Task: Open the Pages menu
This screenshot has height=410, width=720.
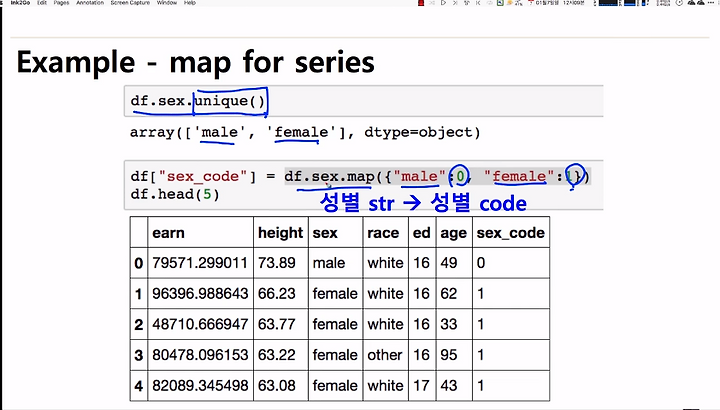Action: pos(61,3)
